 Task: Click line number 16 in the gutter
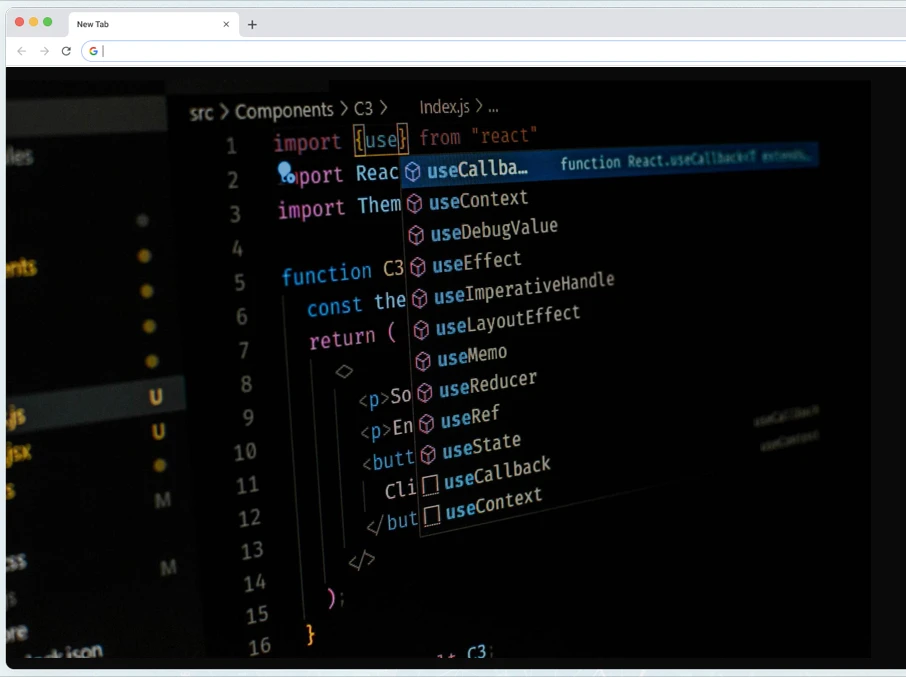[259, 646]
